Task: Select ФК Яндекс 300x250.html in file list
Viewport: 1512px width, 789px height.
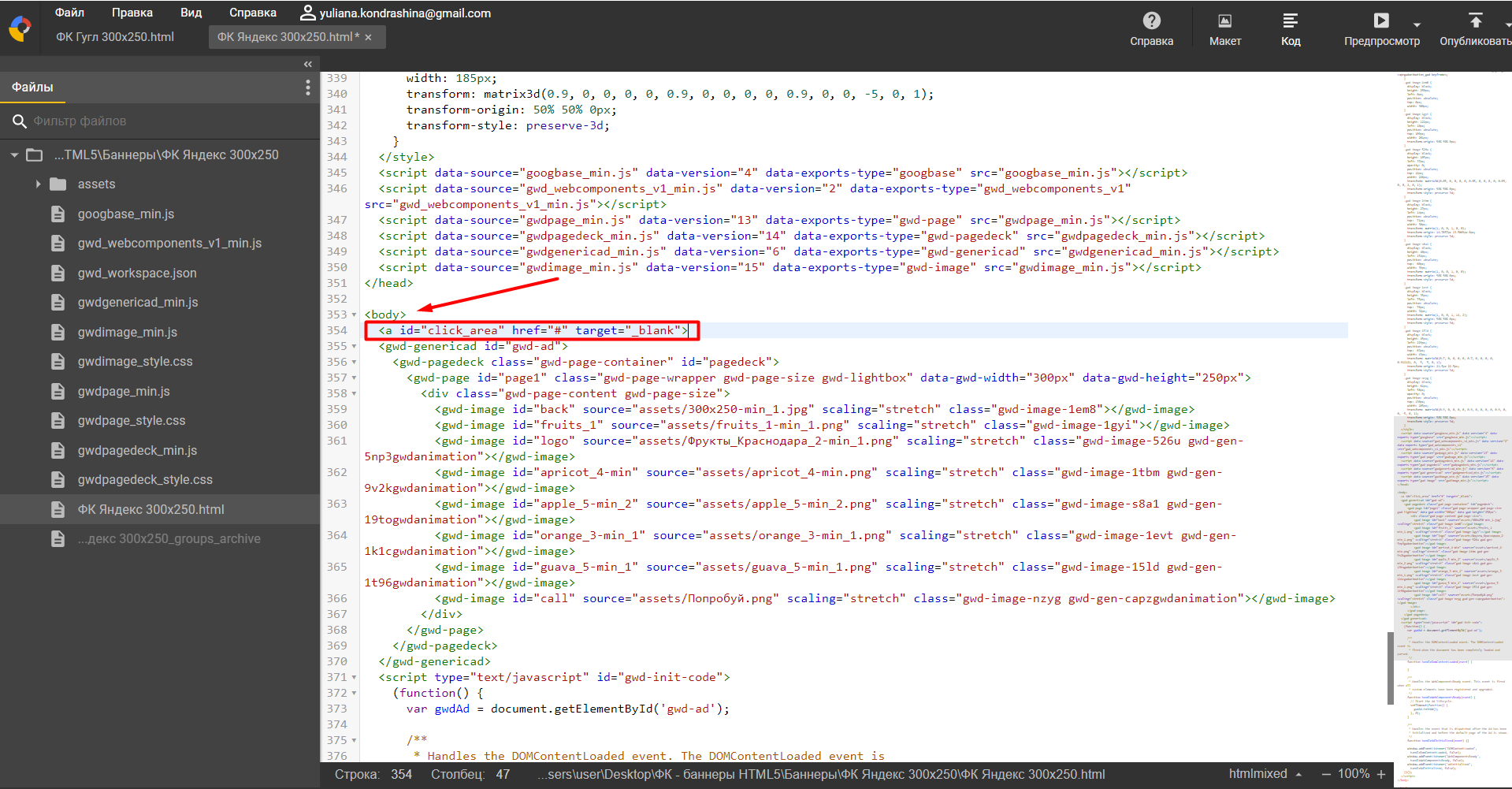Action: (160, 510)
